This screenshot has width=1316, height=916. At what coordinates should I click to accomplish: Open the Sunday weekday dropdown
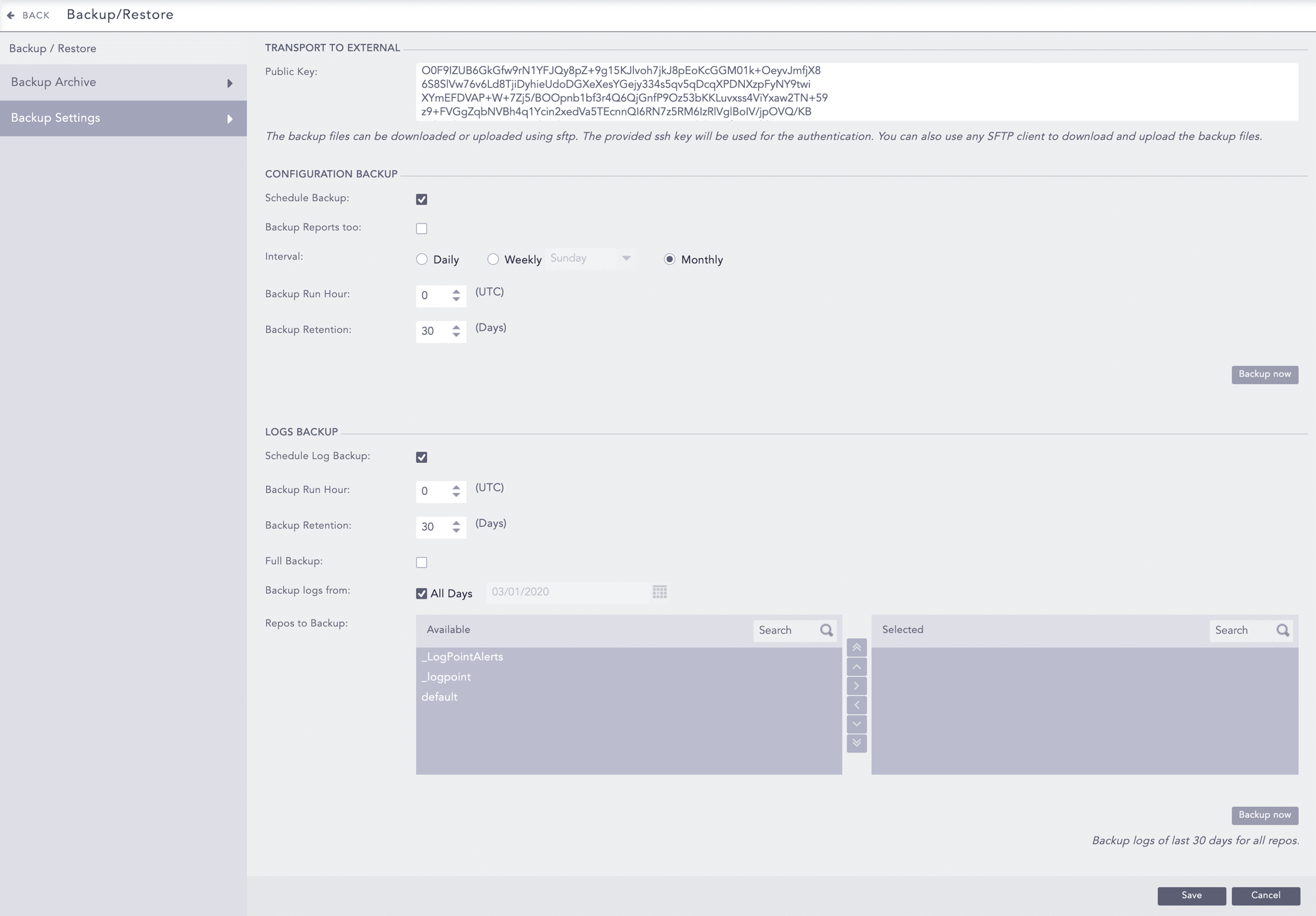tap(591, 259)
